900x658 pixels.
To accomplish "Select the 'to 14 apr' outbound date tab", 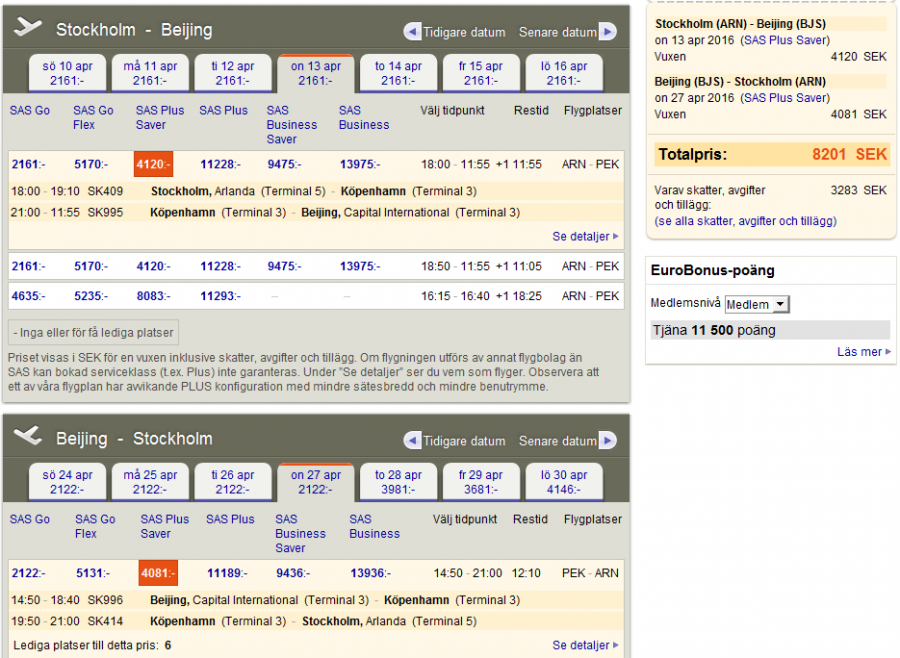I will tap(398, 73).
